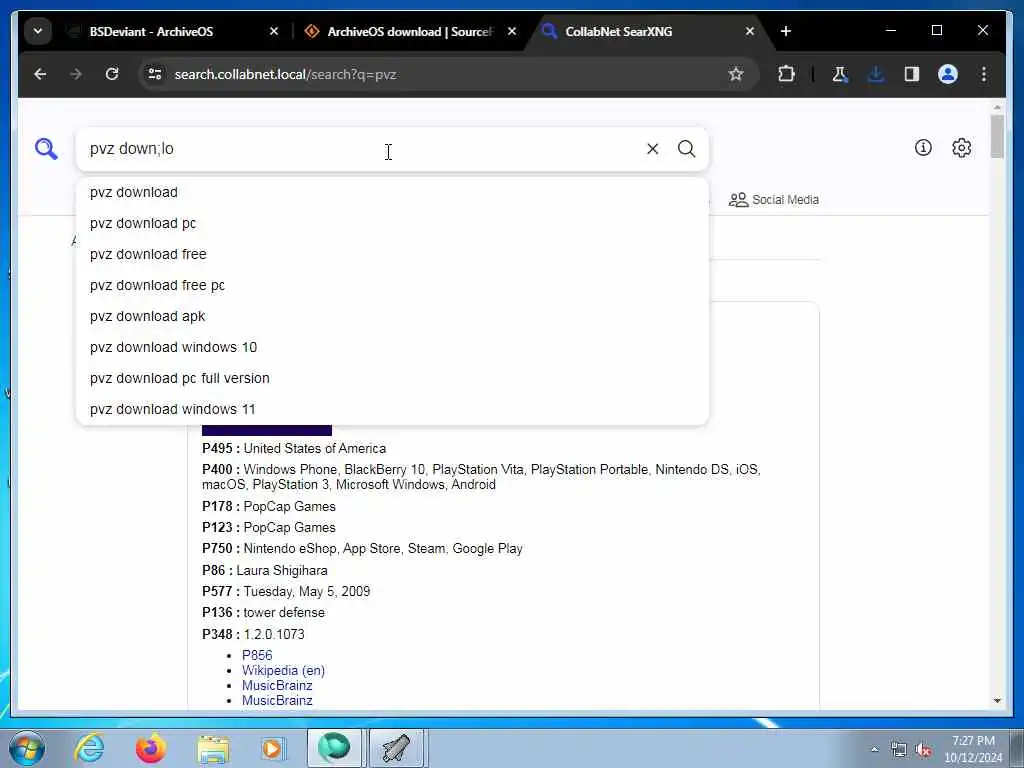This screenshot has width=1024, height=768.
Task: Launch Firefox from taskbar
Action: pyautogui.click(x=151, y=748)
